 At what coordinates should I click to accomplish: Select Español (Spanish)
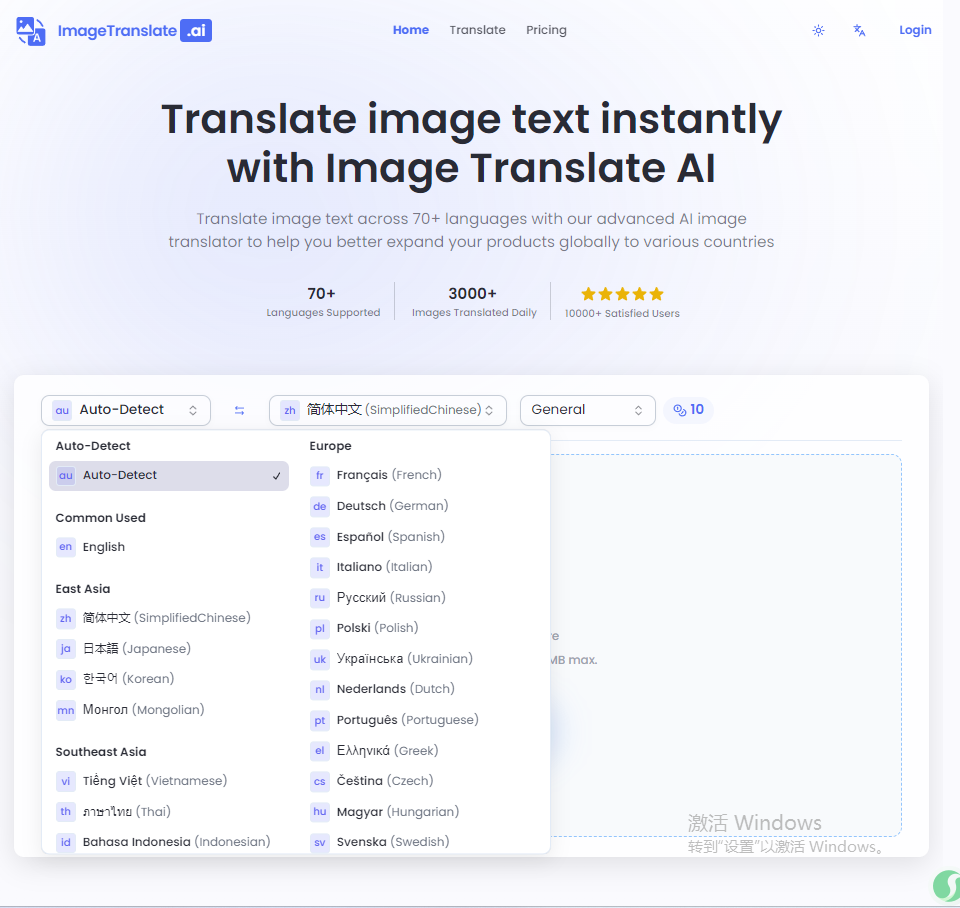(x=422, y=536)
